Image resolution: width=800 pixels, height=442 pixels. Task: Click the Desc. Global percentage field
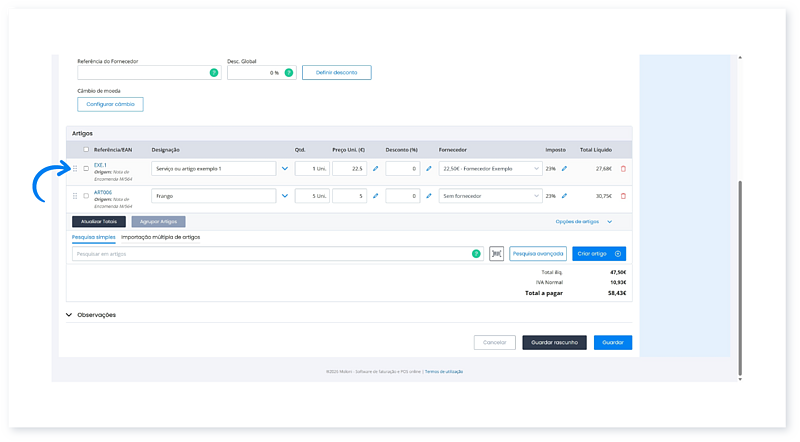click(x=262, y=72)
